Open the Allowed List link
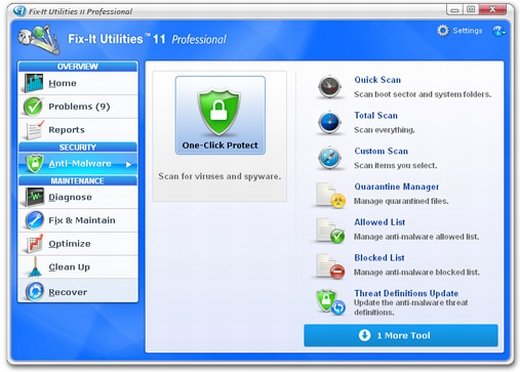 point(379,222)
